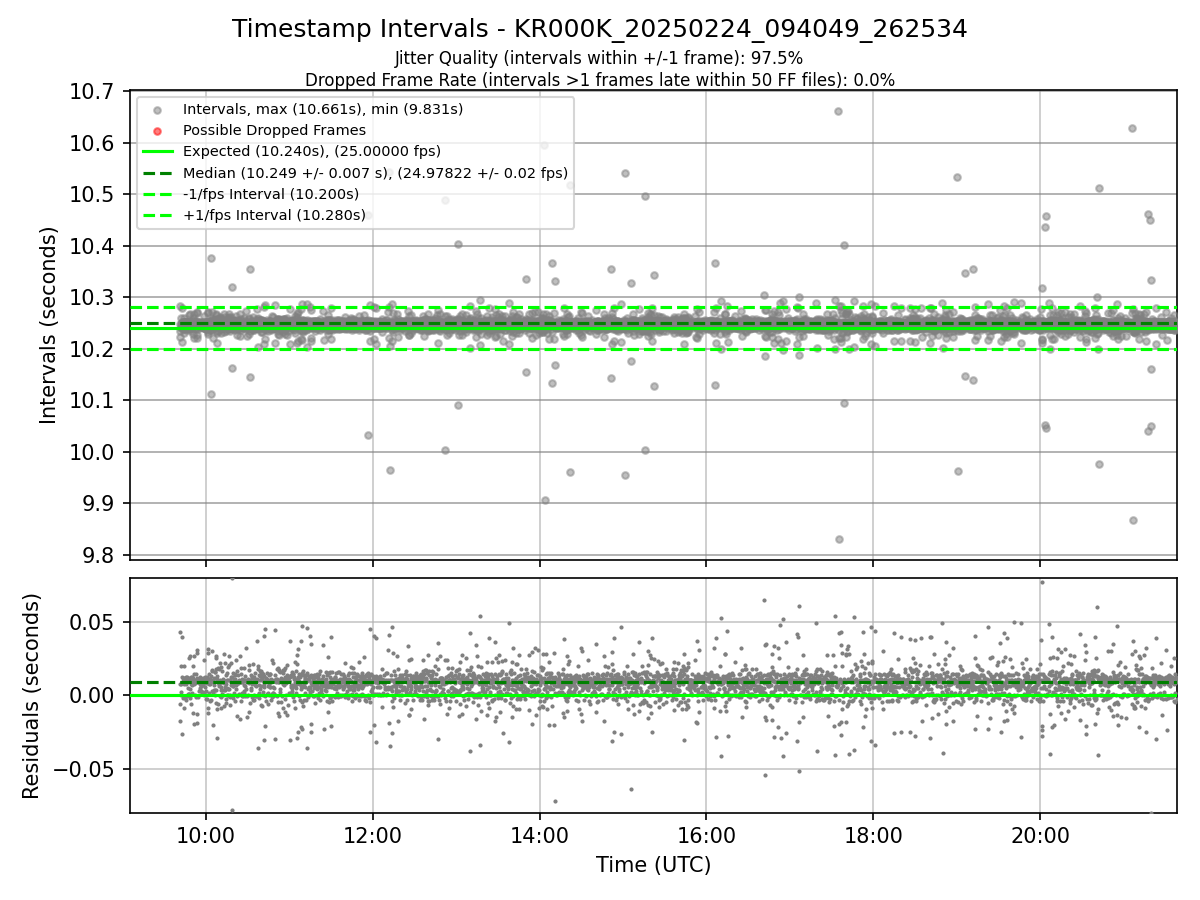This screenshot has height=900, width=1200.
Task: Click the minimum interval data point near 9.83 seconds
Action: tap(839, 539)
